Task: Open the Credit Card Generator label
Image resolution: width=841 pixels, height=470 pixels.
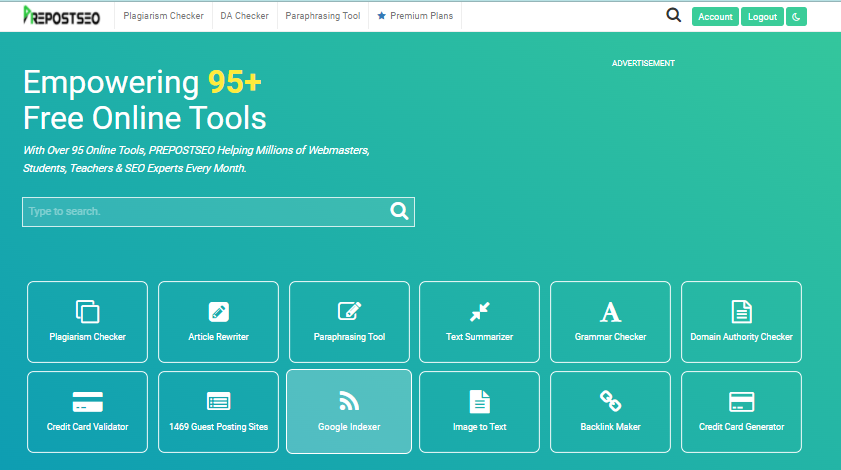Action: (742, 427)
